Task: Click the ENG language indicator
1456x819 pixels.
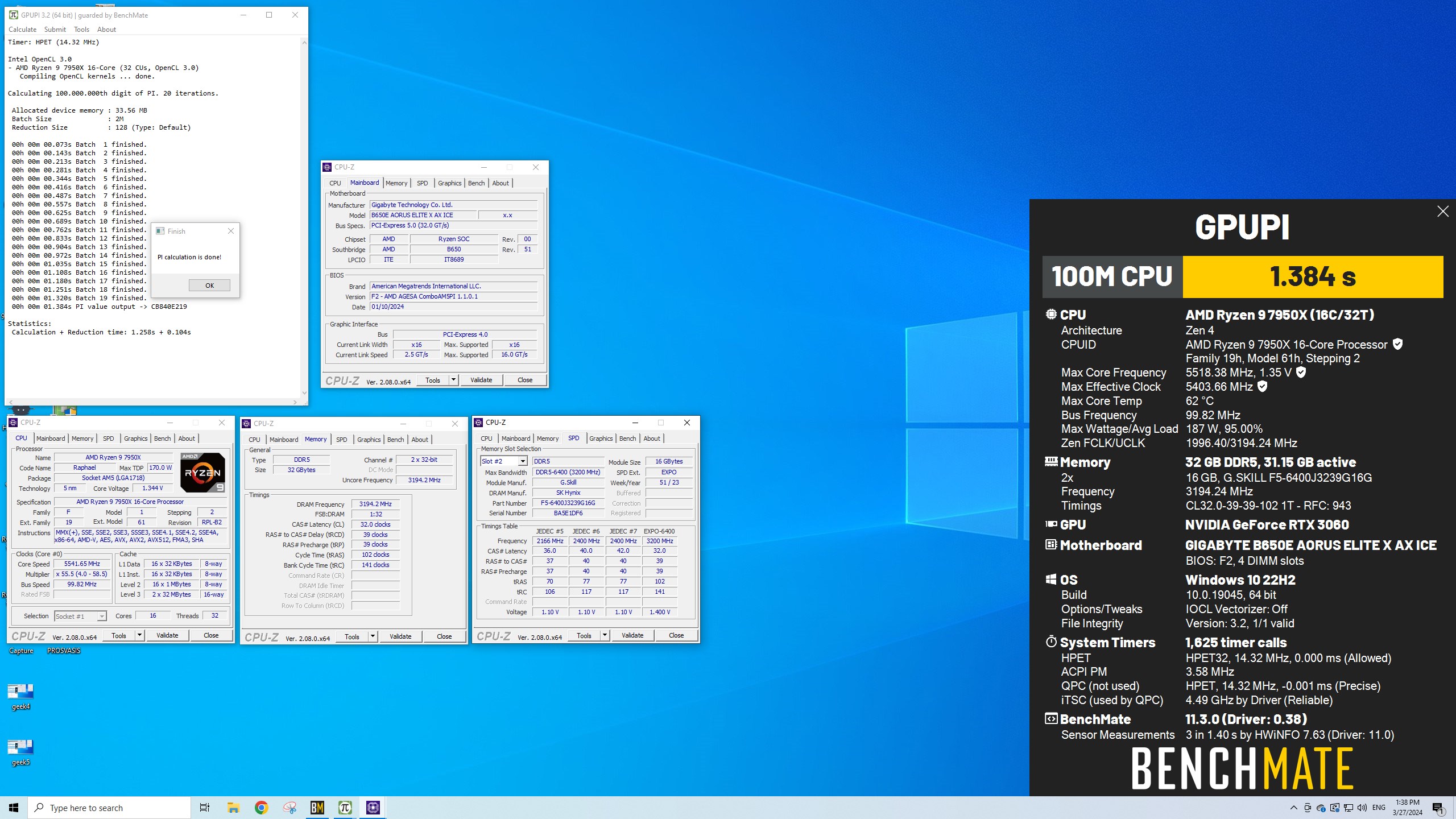Action: pyautogui.click(x=1379, y=808)
